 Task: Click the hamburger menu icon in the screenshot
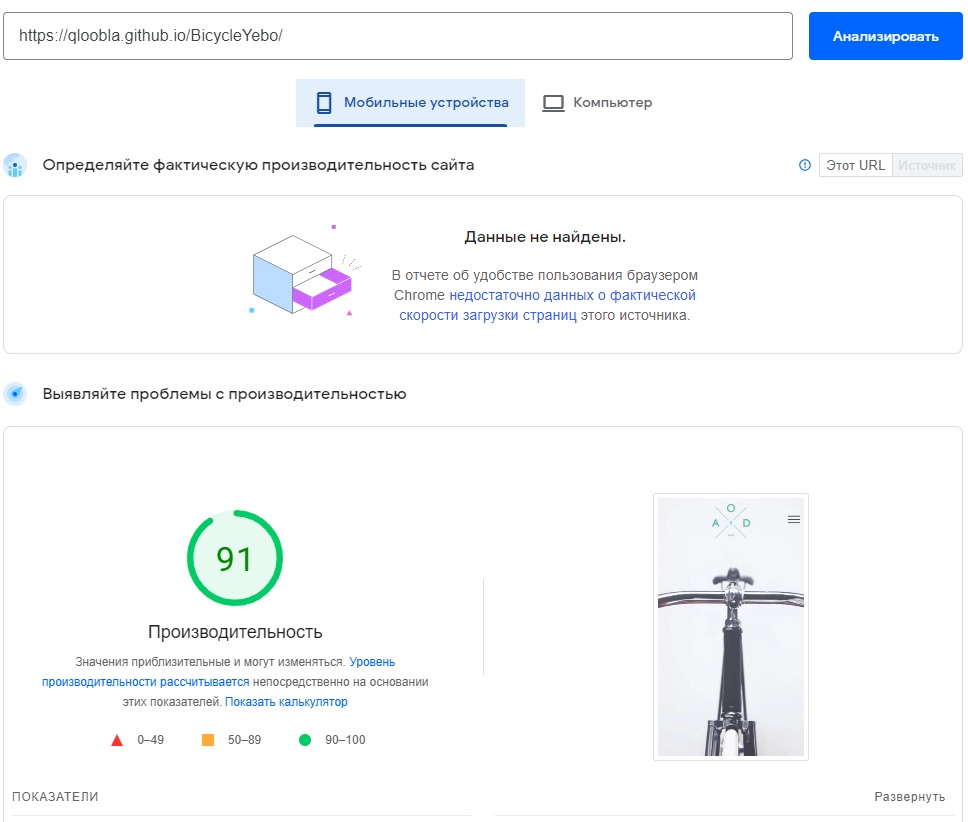click(x=794, y=520)
